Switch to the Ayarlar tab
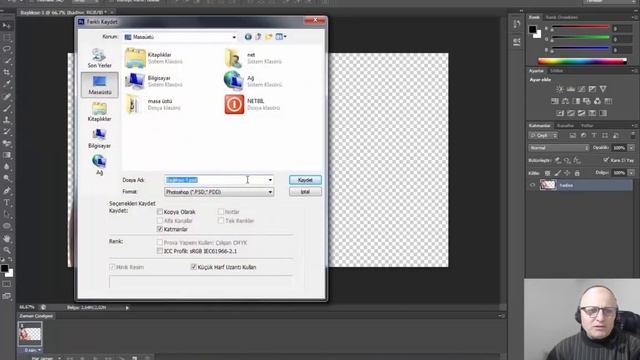Screen dimensions: 640x360 pyautogui.click(x=536, y=71)
